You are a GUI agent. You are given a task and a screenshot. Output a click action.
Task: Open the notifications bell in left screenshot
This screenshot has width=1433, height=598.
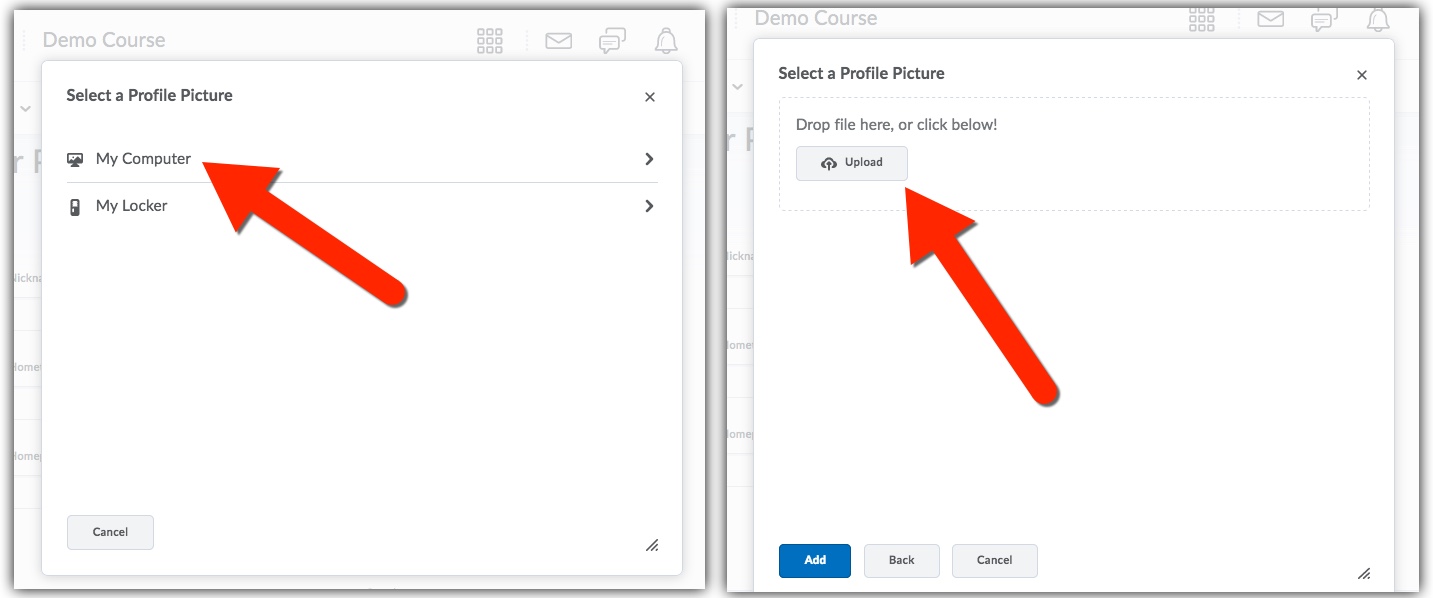tap(666, 41)
